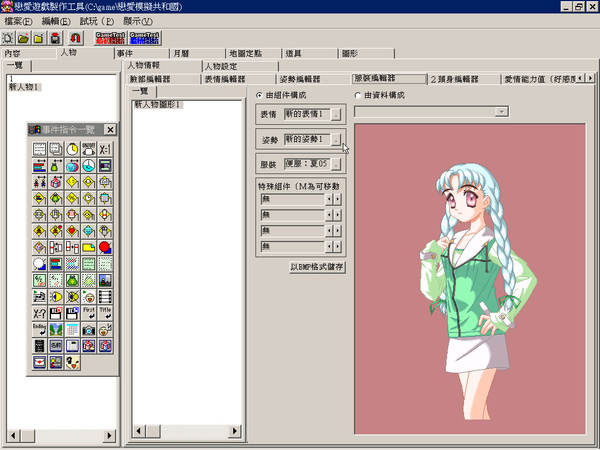The width and height of the screenshot is (600, 450).
Task: Choose the calendar grid command icon
Action: [x=72, y=330]
